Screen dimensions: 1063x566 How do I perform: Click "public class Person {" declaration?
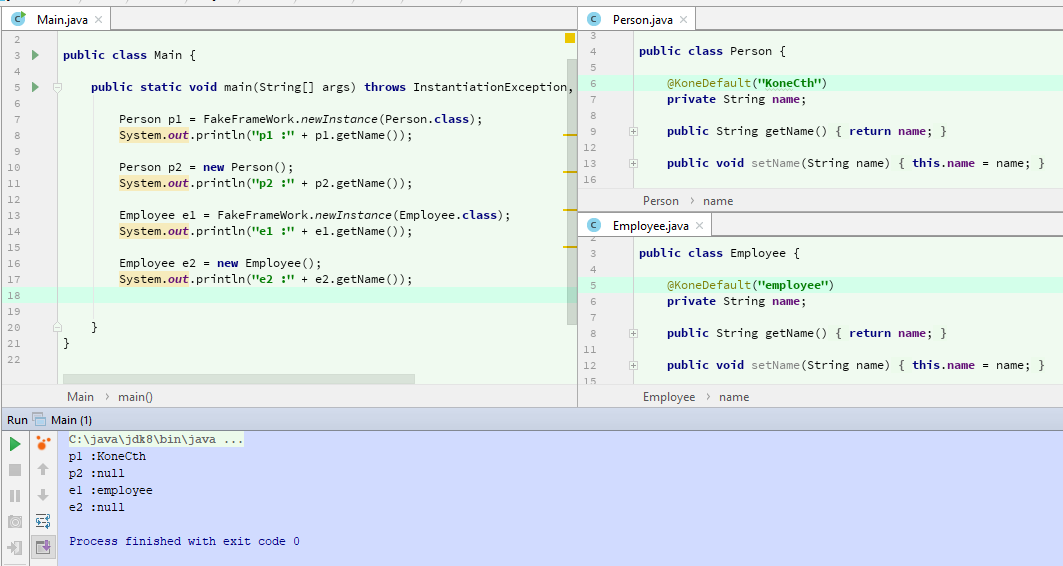[x=712, y=52]
